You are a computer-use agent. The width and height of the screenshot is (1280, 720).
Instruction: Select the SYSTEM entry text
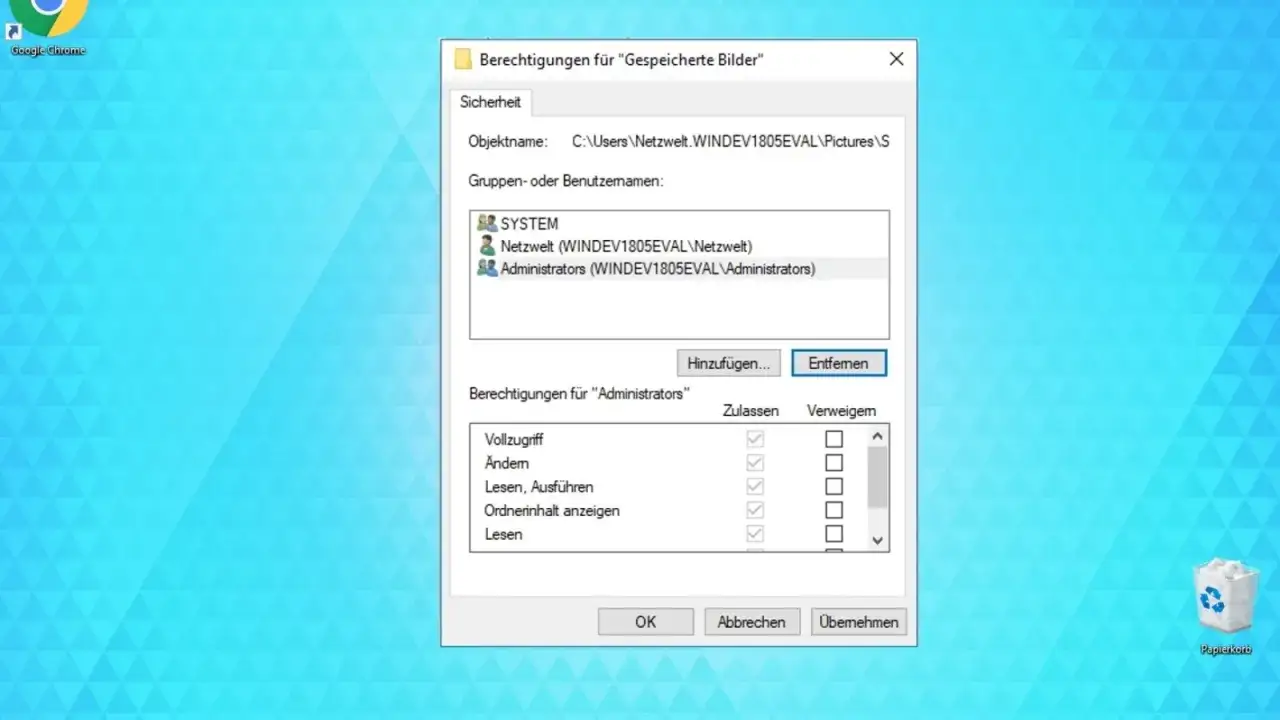click(529, 224)
